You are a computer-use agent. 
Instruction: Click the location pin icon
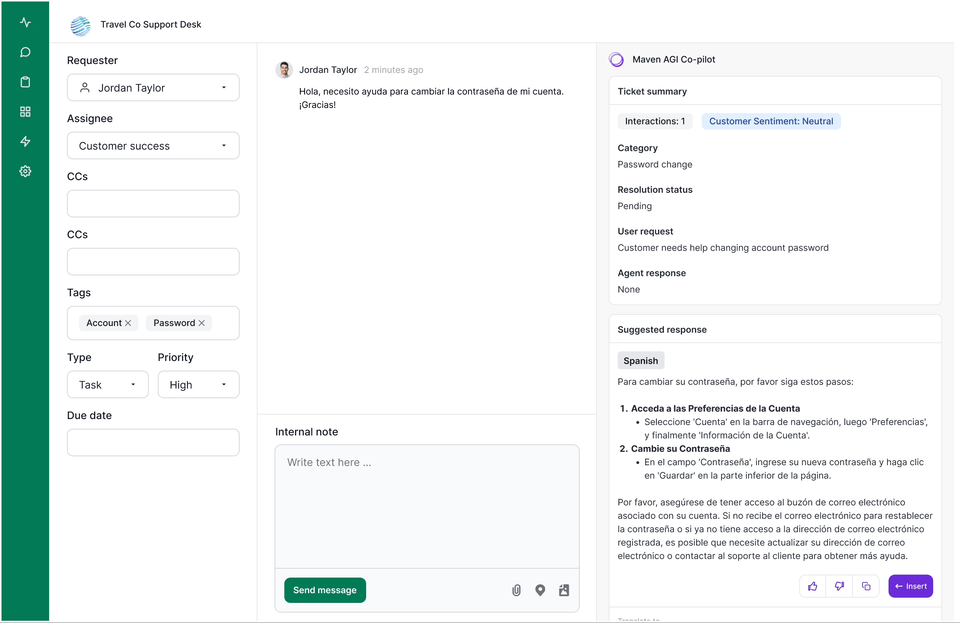540,590
